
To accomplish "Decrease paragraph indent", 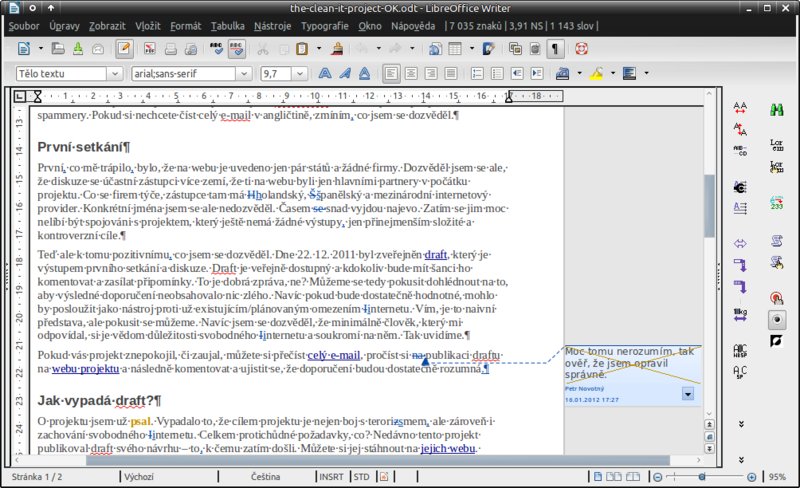I will click(517, 74).
